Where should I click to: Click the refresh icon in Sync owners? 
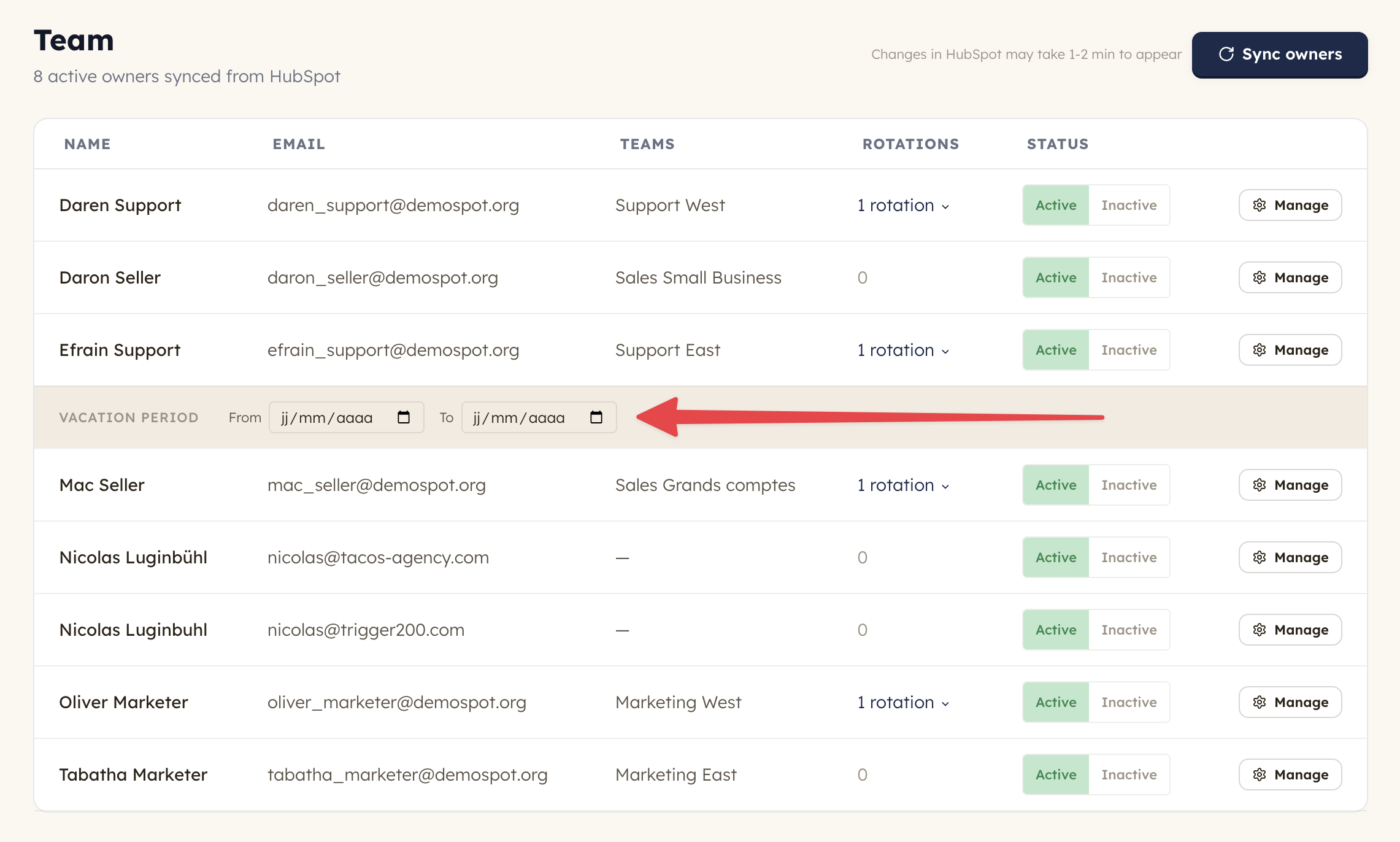pos(1226,54)
